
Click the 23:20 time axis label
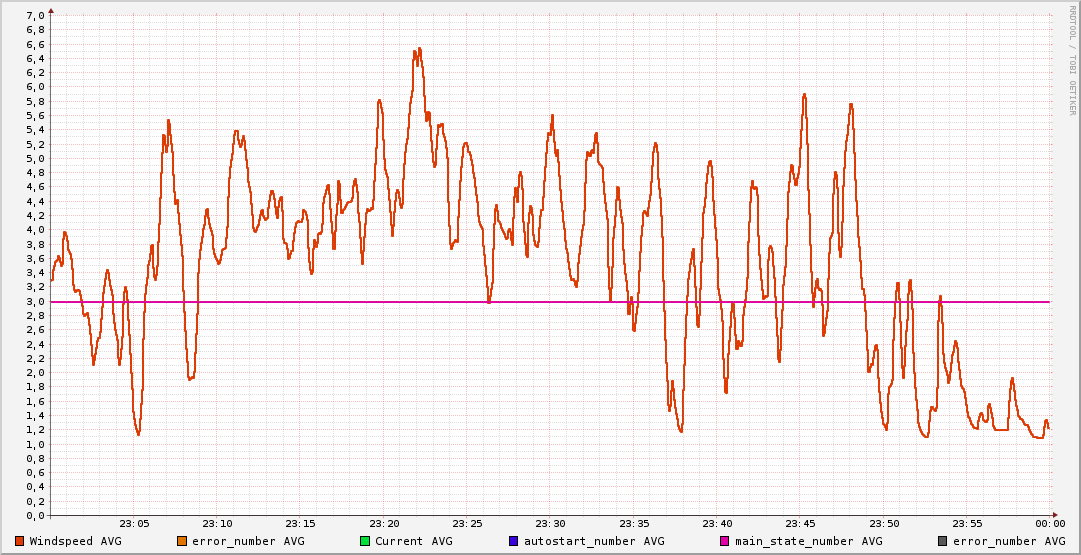tap(384, 523)
